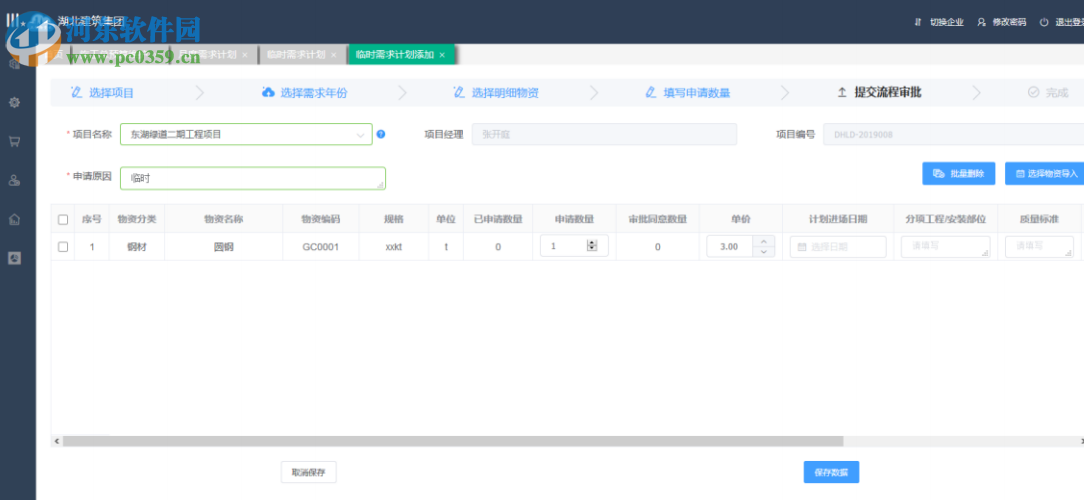This screenshot has height=500, width=1084.
Task: Click the user icon beside 修改密码
Action: pos(981,22)
